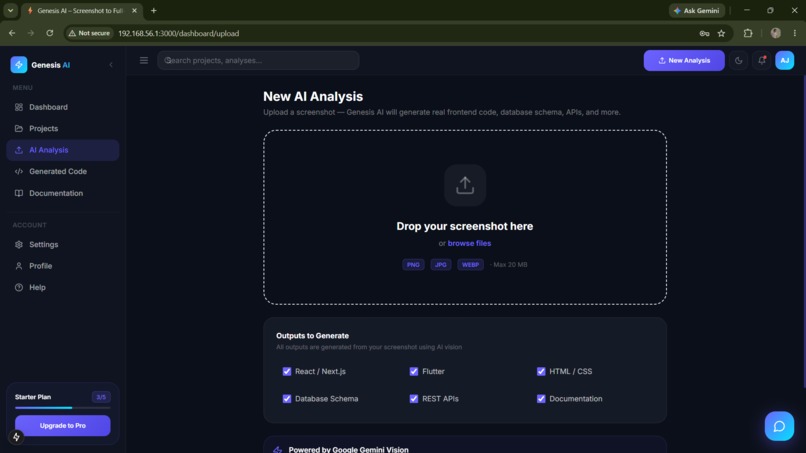The width and height of the screenshot is (806, 453).
Task: Click Upgrade to Pro button
Action: (x=63, y=425)
